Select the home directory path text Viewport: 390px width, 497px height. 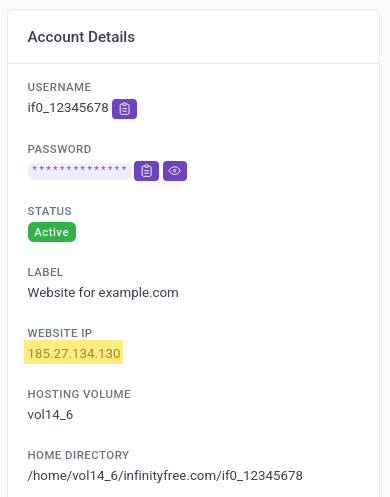tap(165, 476)
